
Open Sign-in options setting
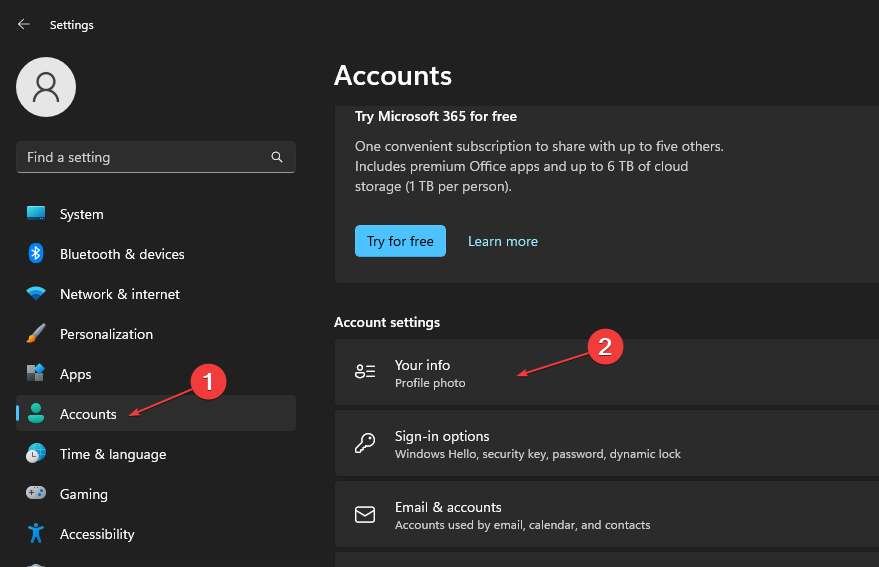pos(607,443)
